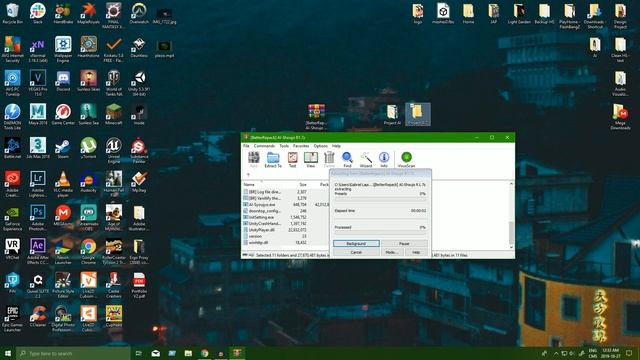Select the GeForce Experience desktop icon

12,218
